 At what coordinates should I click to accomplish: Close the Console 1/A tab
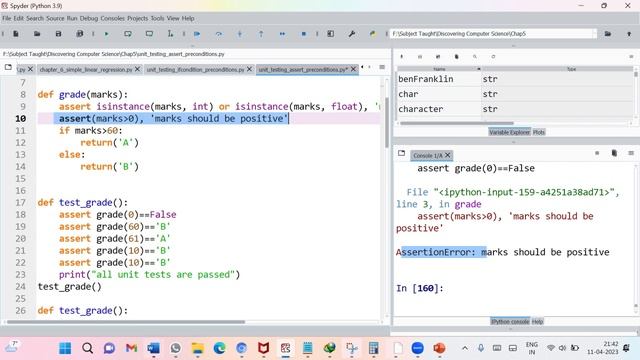(x=448, y=155)
